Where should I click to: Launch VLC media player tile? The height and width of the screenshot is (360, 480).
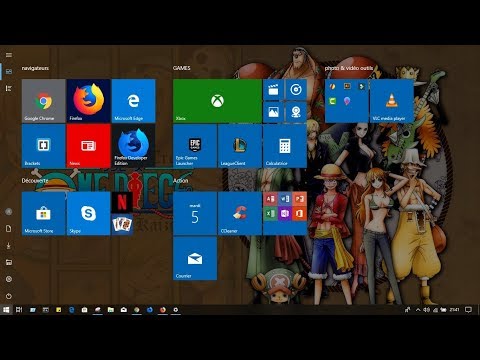click(392, 101)
